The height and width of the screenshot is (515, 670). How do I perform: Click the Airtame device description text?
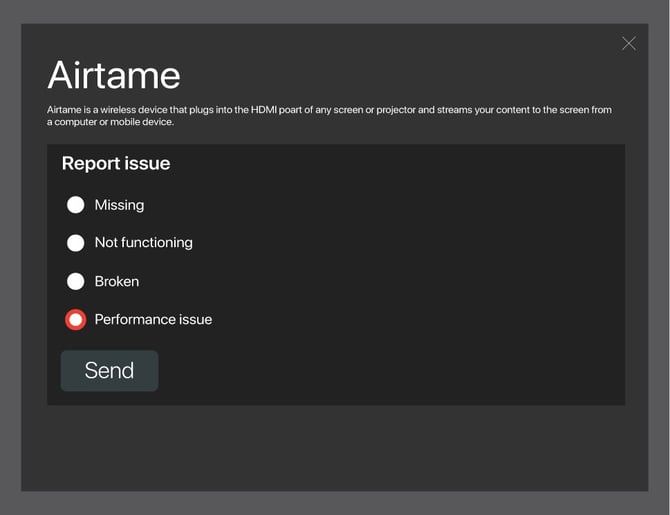tap(329, 116)
